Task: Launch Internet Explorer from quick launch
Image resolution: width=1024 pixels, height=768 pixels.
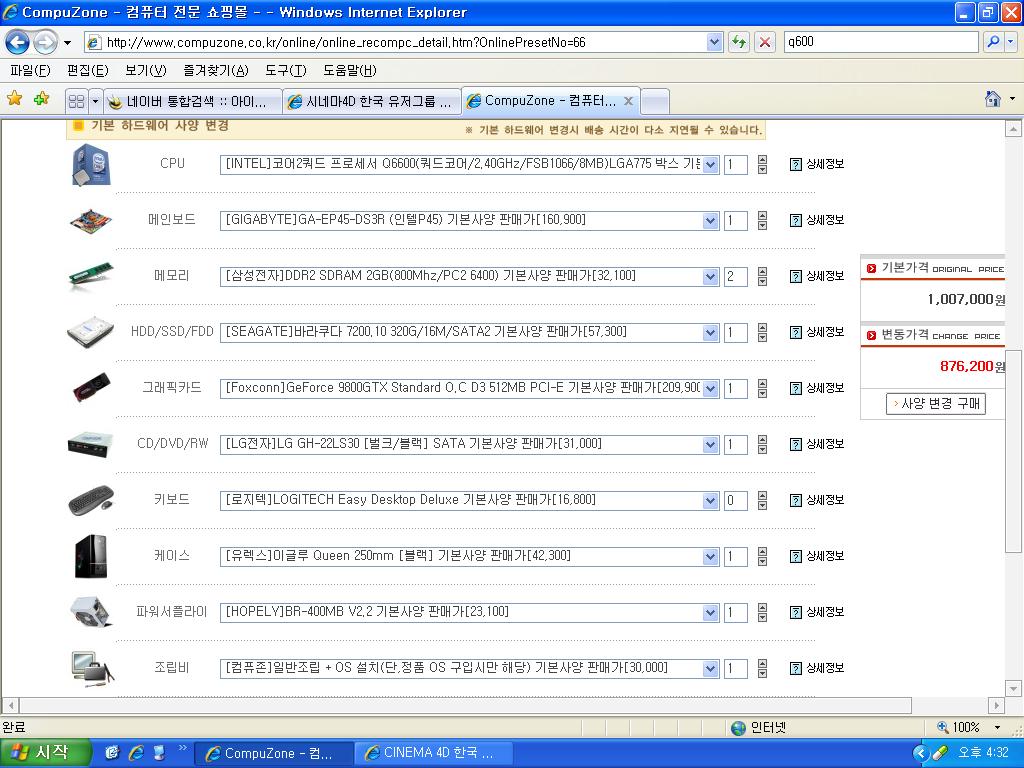Action: click(136, 753)
